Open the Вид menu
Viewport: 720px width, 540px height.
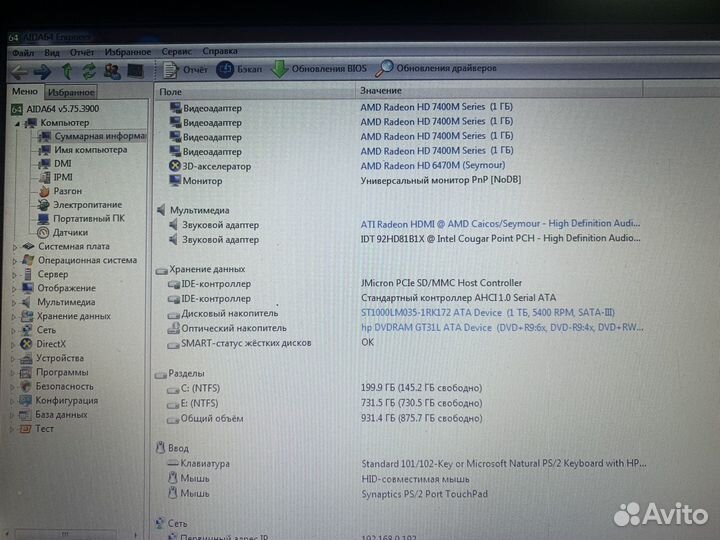coord(52,53)
